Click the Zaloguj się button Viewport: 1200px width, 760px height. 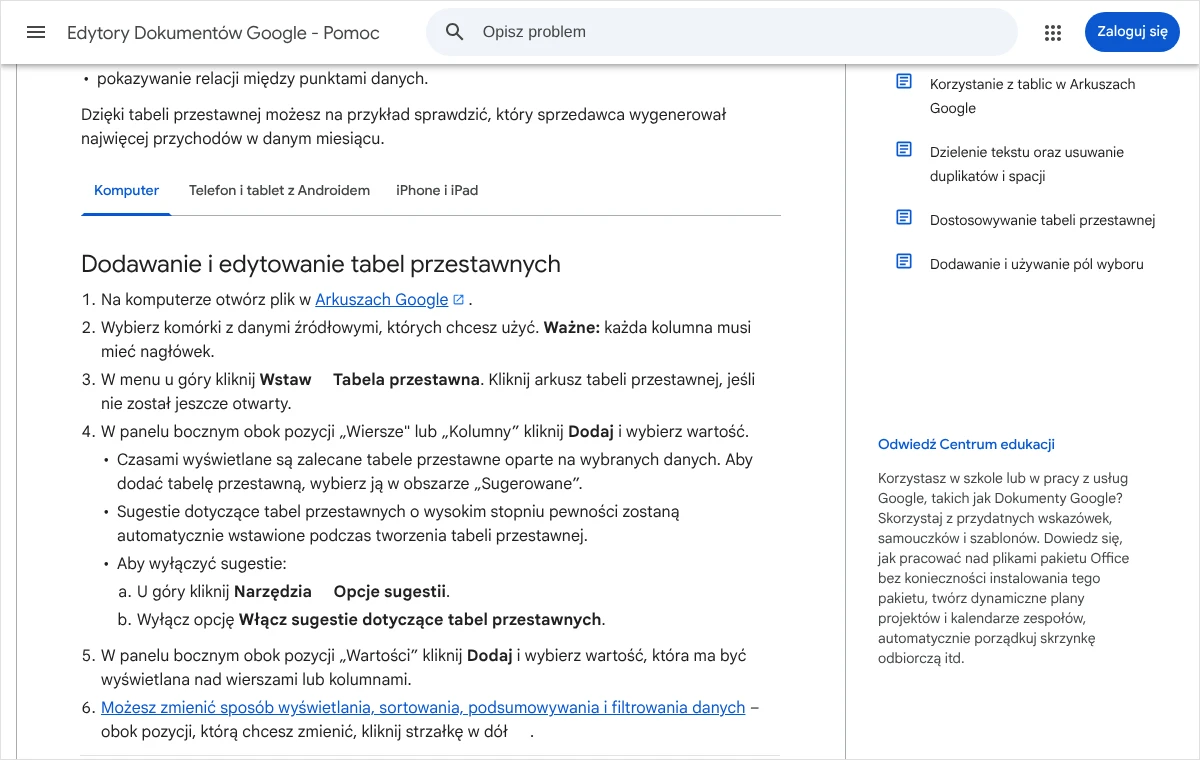click(x=1132, y=32)
